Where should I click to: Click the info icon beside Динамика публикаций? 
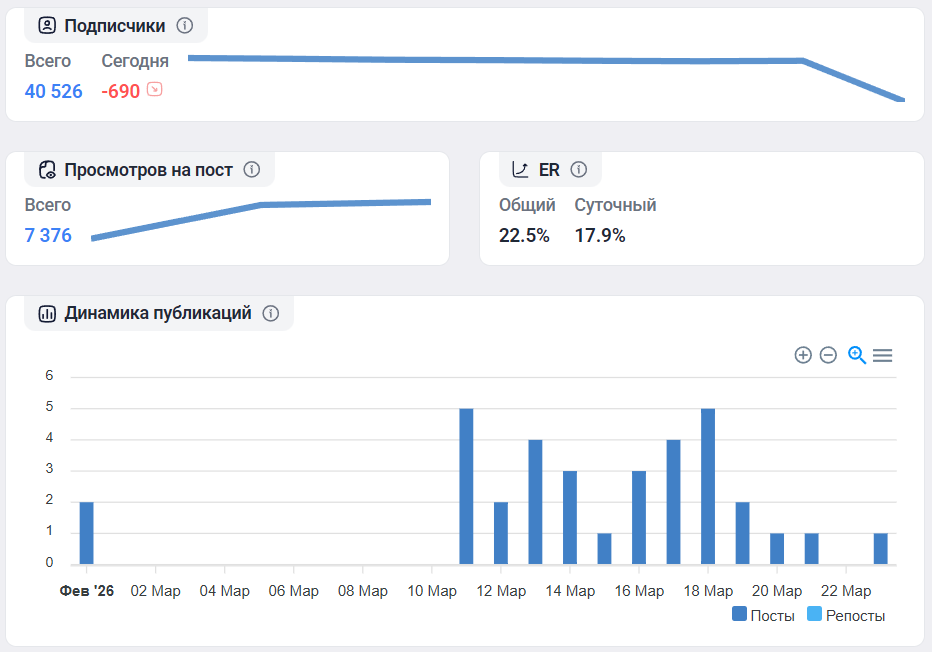coord(270,314)
